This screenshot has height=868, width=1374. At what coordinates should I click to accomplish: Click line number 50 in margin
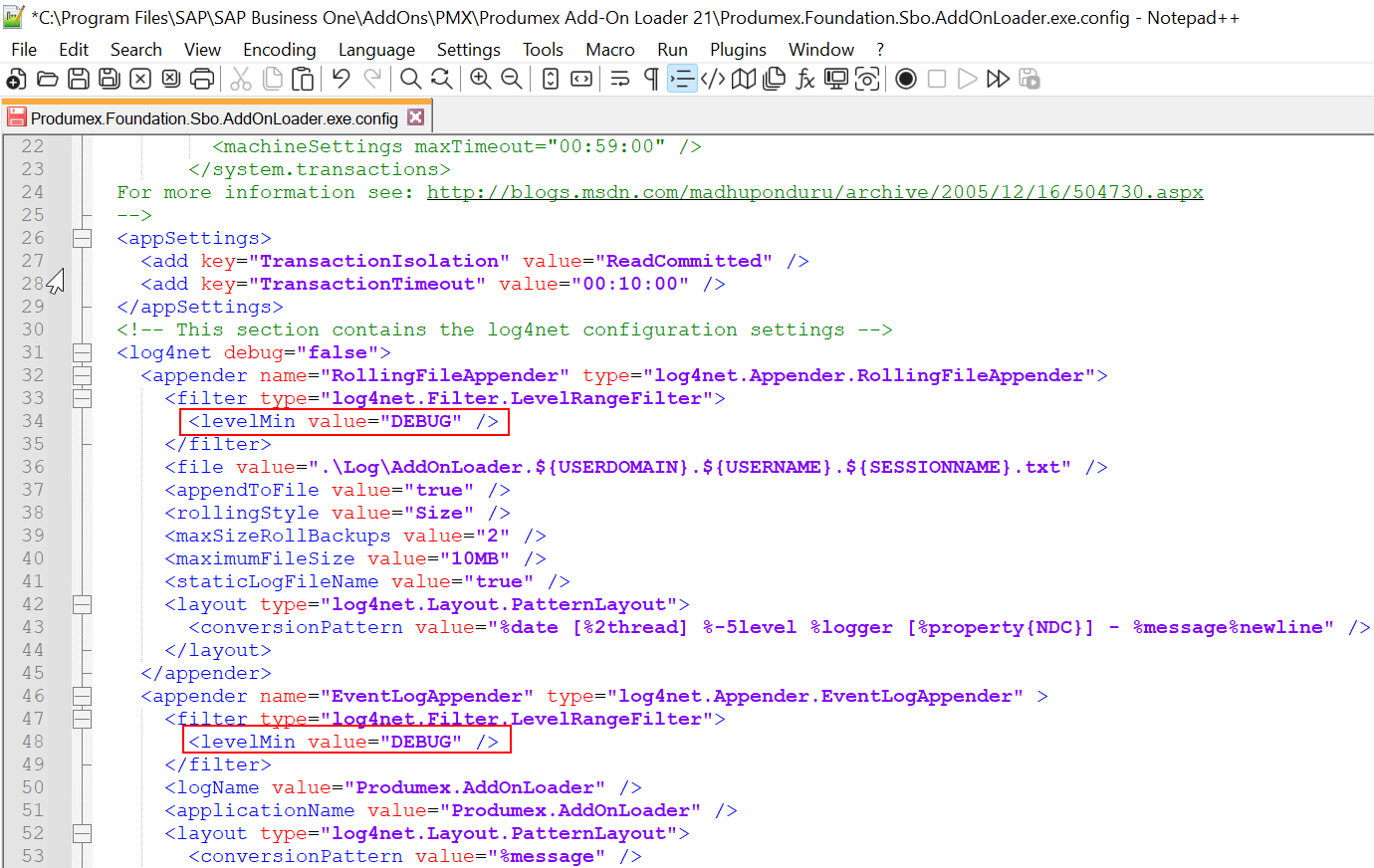tap(33, 787)
